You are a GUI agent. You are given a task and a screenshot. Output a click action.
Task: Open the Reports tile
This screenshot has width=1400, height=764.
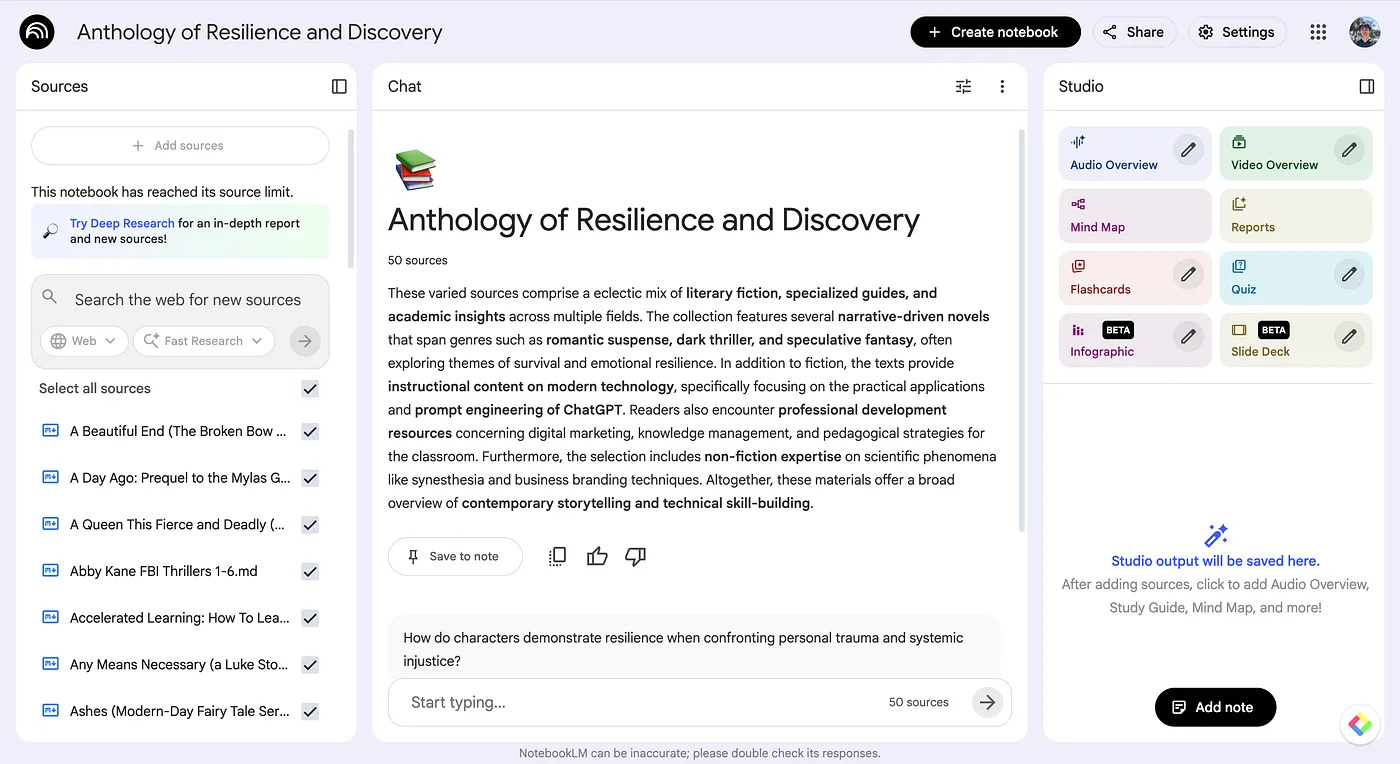(1296, 216)
